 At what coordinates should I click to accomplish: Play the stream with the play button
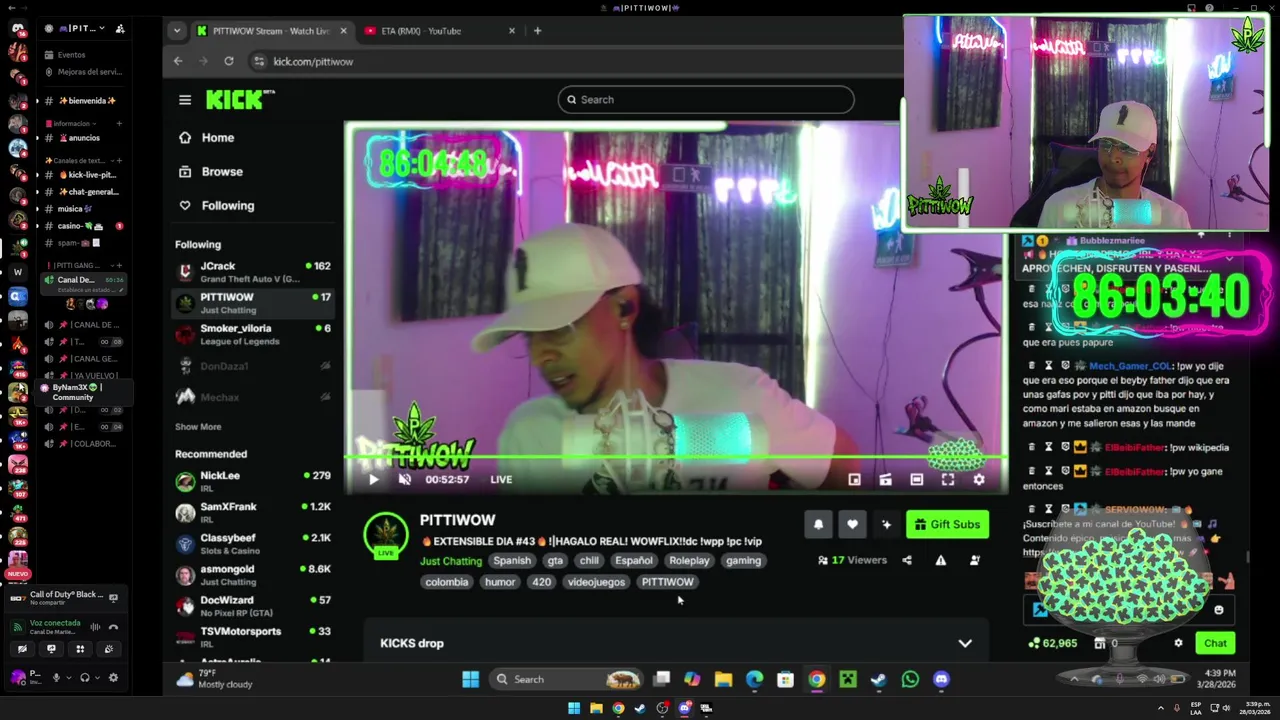(x=374, y=479)
